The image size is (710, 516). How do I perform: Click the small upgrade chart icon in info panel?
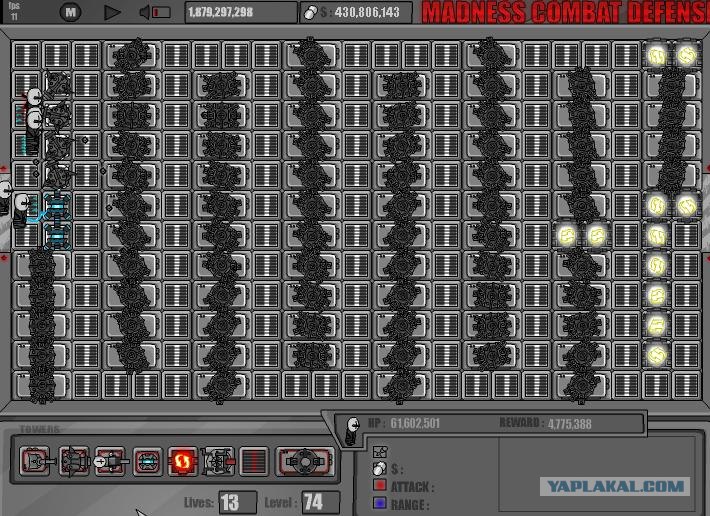(379, 451)
